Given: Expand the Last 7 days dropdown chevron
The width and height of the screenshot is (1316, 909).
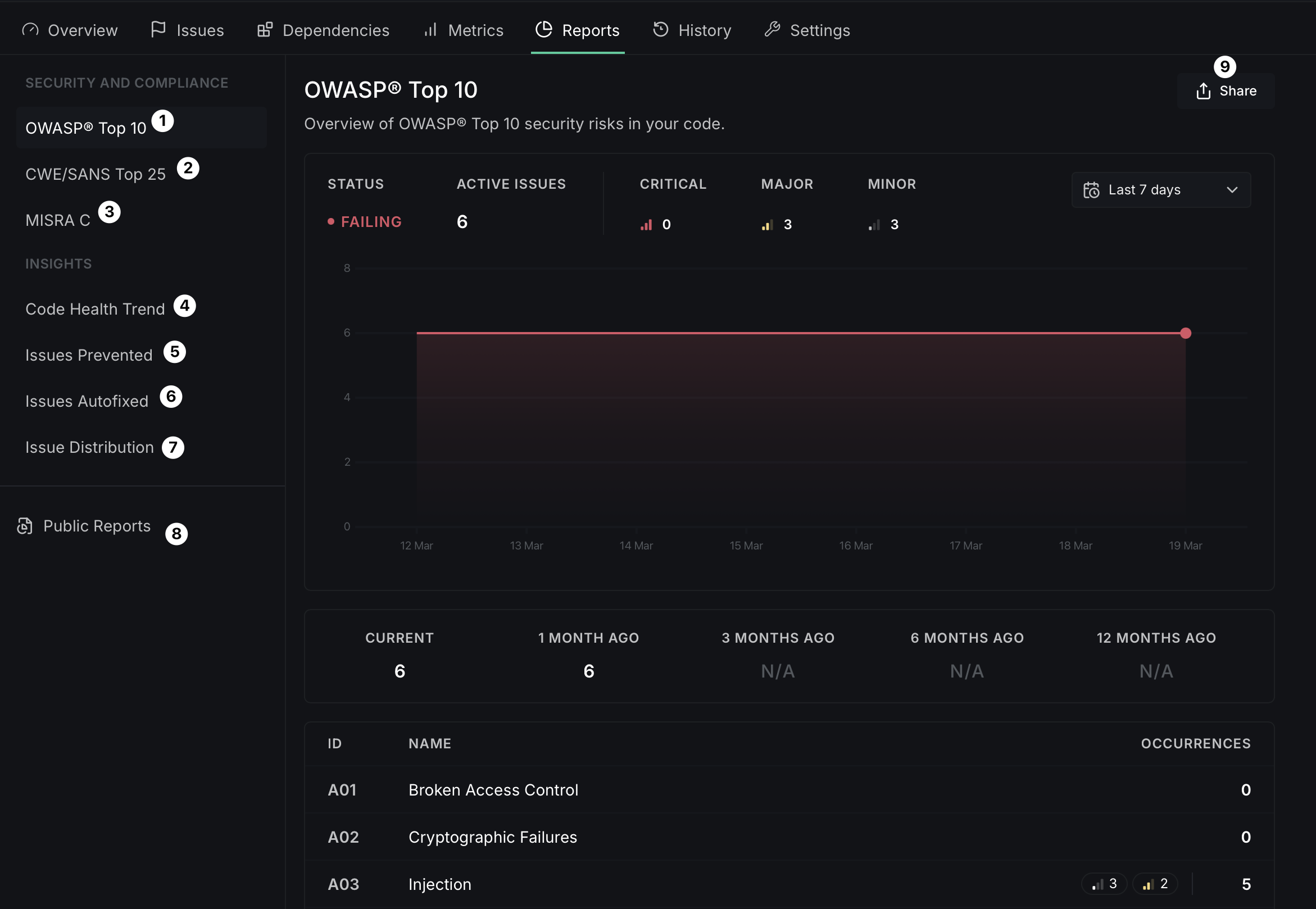Looking at the screenshot, I should [1232, 190].
